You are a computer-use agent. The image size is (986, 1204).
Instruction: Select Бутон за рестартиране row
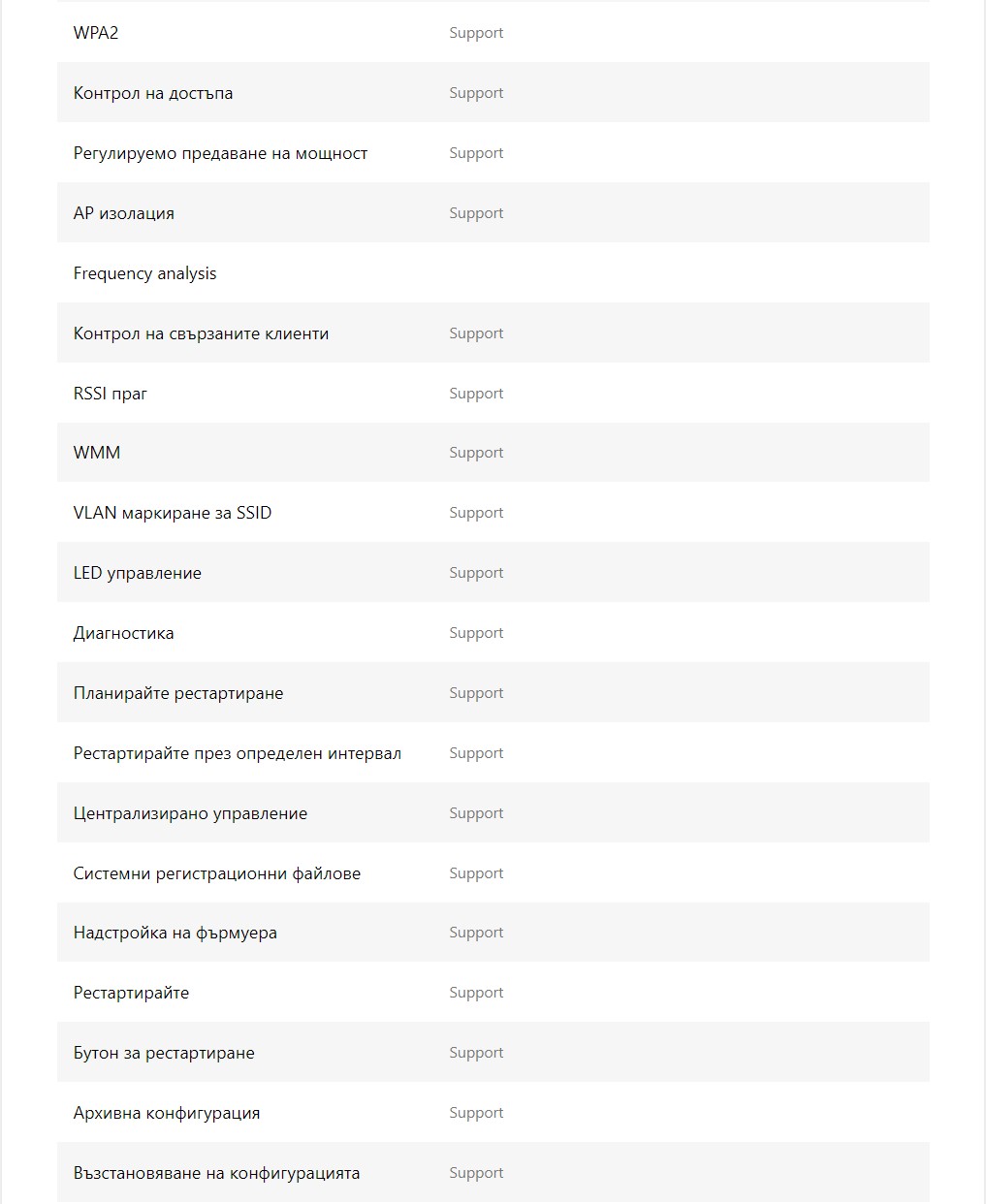pos(493,1053)
